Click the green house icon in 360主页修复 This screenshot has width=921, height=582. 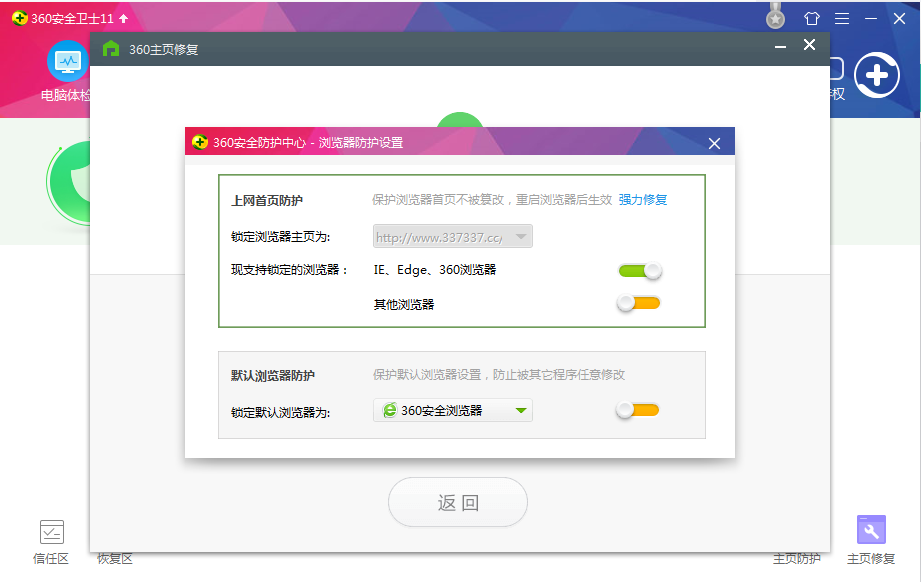pos(111,49)
